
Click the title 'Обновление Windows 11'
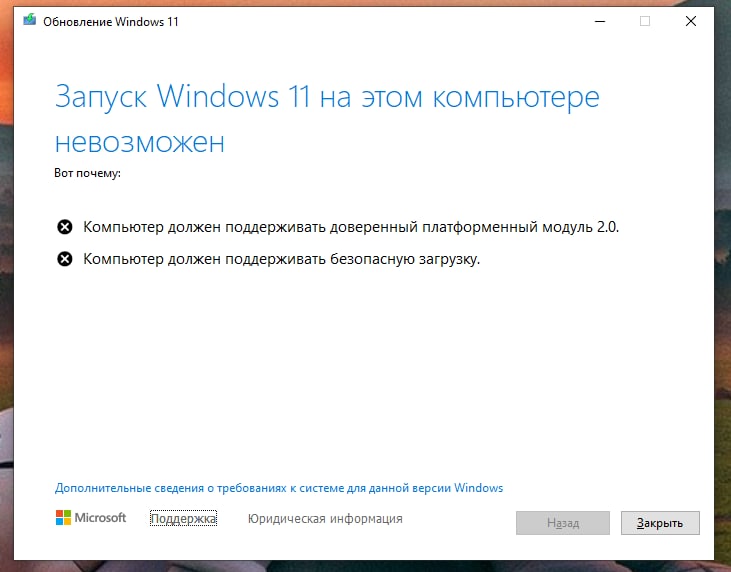coord(111,22)
